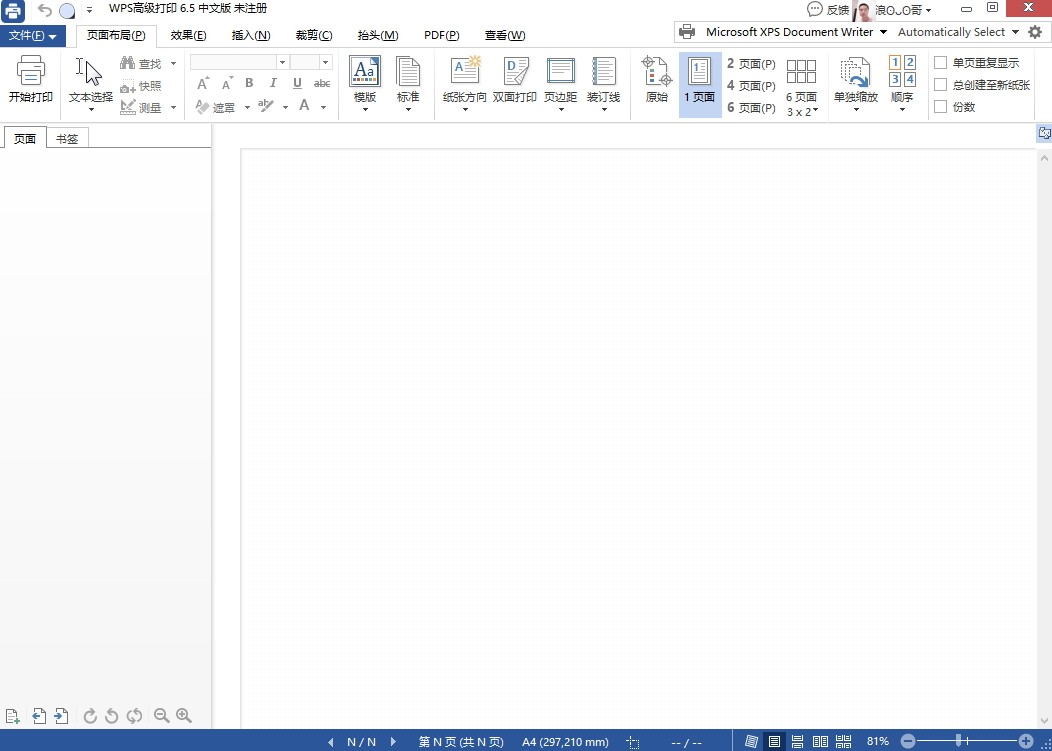Click the 遮罩 mask eraser icon

point(203,107)
